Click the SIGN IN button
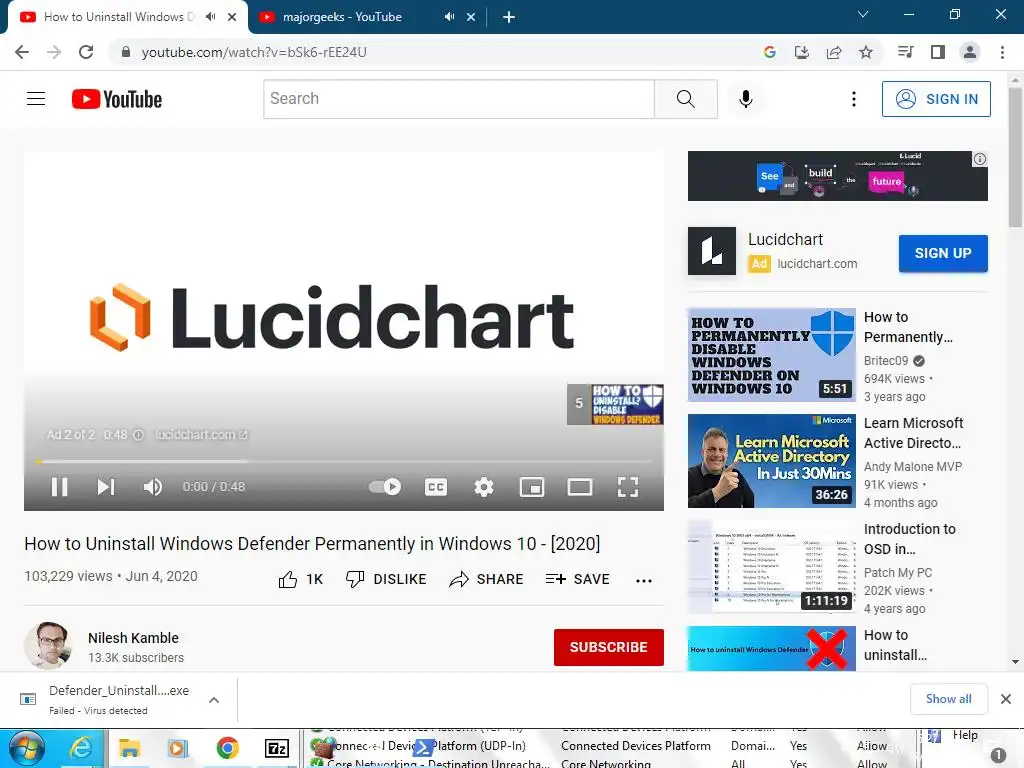Screen dimensions: 1024x768 click(936, 99)
